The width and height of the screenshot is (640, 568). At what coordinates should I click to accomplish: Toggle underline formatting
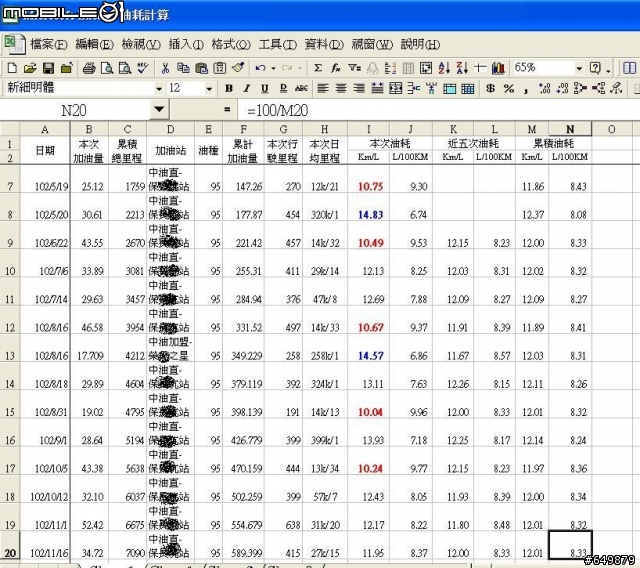coord(265,88)
